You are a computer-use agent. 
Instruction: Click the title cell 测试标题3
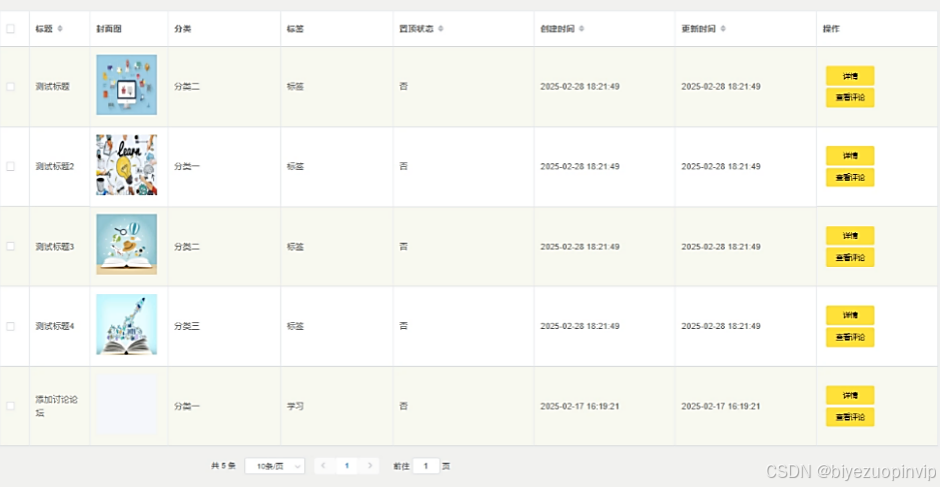(55, 246)
